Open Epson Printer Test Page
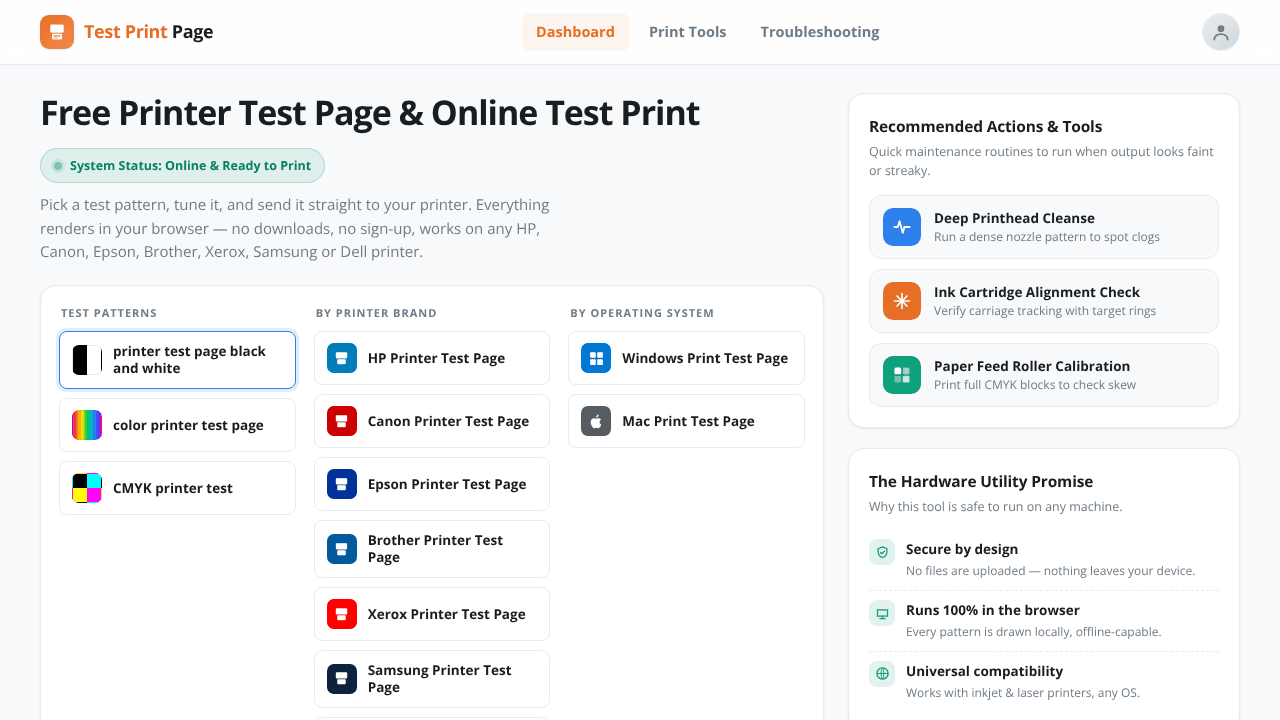The width and height of the screenshot is (1280, 720). click(x=432, y=484)
